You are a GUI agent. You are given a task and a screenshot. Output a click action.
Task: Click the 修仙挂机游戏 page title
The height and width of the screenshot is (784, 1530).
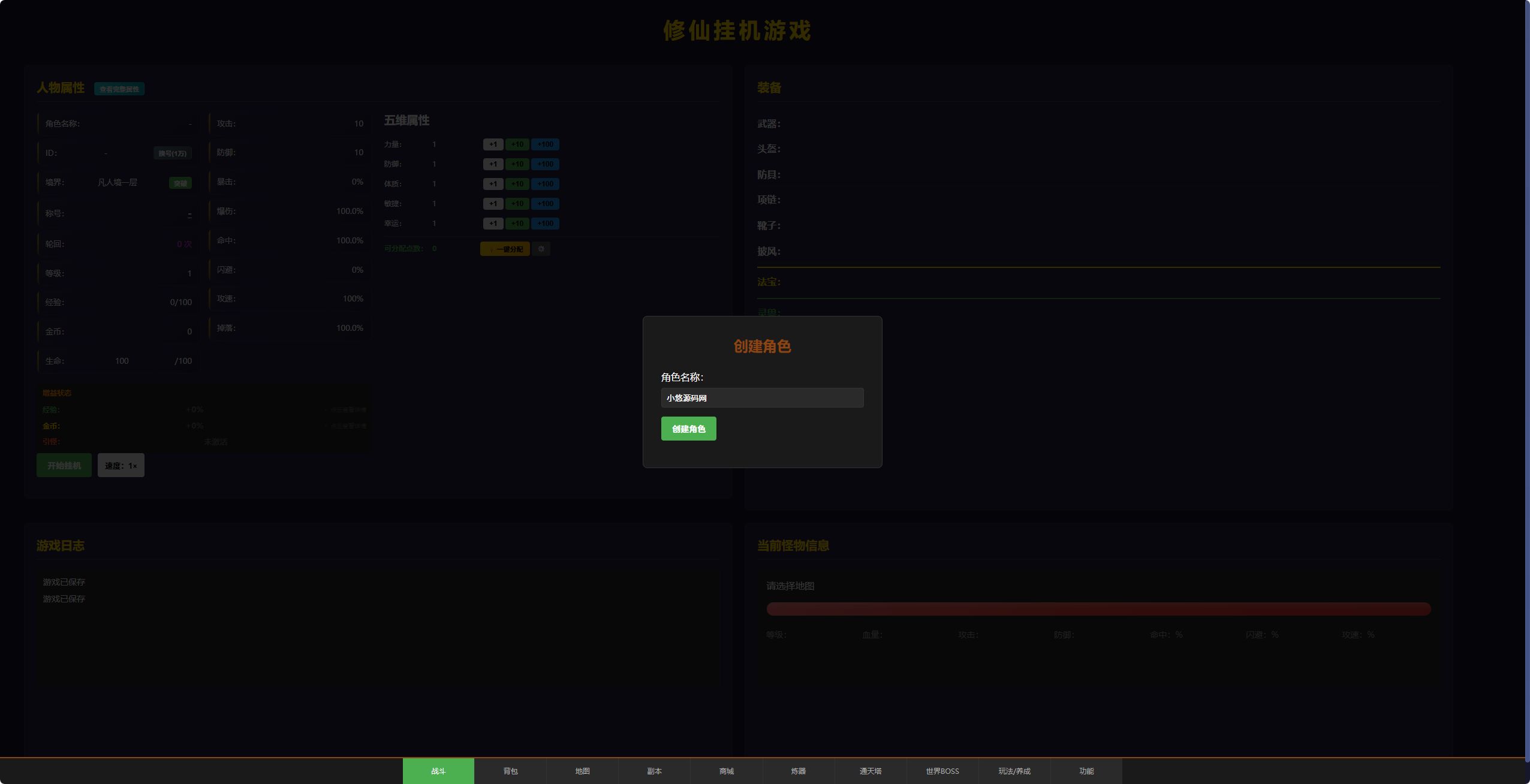(x=737, y=31)
